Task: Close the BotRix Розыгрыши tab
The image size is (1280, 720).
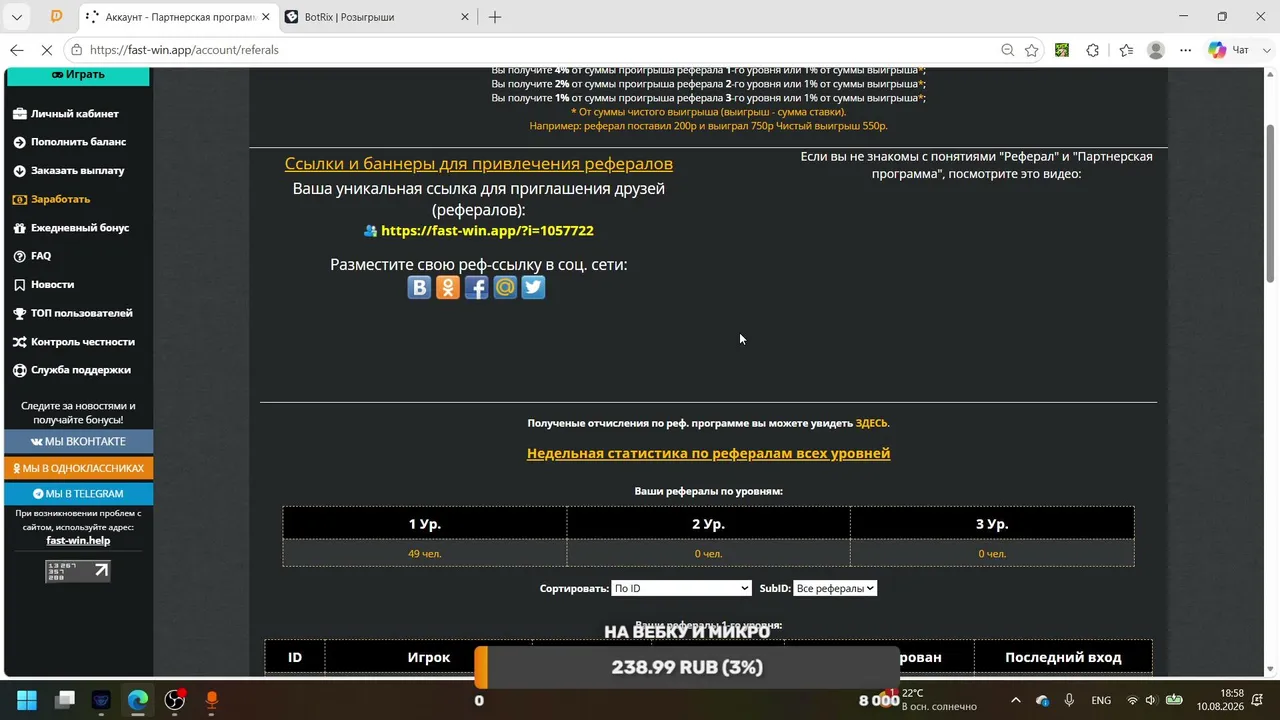Action: pyautogui.click(x=465, y=17)
